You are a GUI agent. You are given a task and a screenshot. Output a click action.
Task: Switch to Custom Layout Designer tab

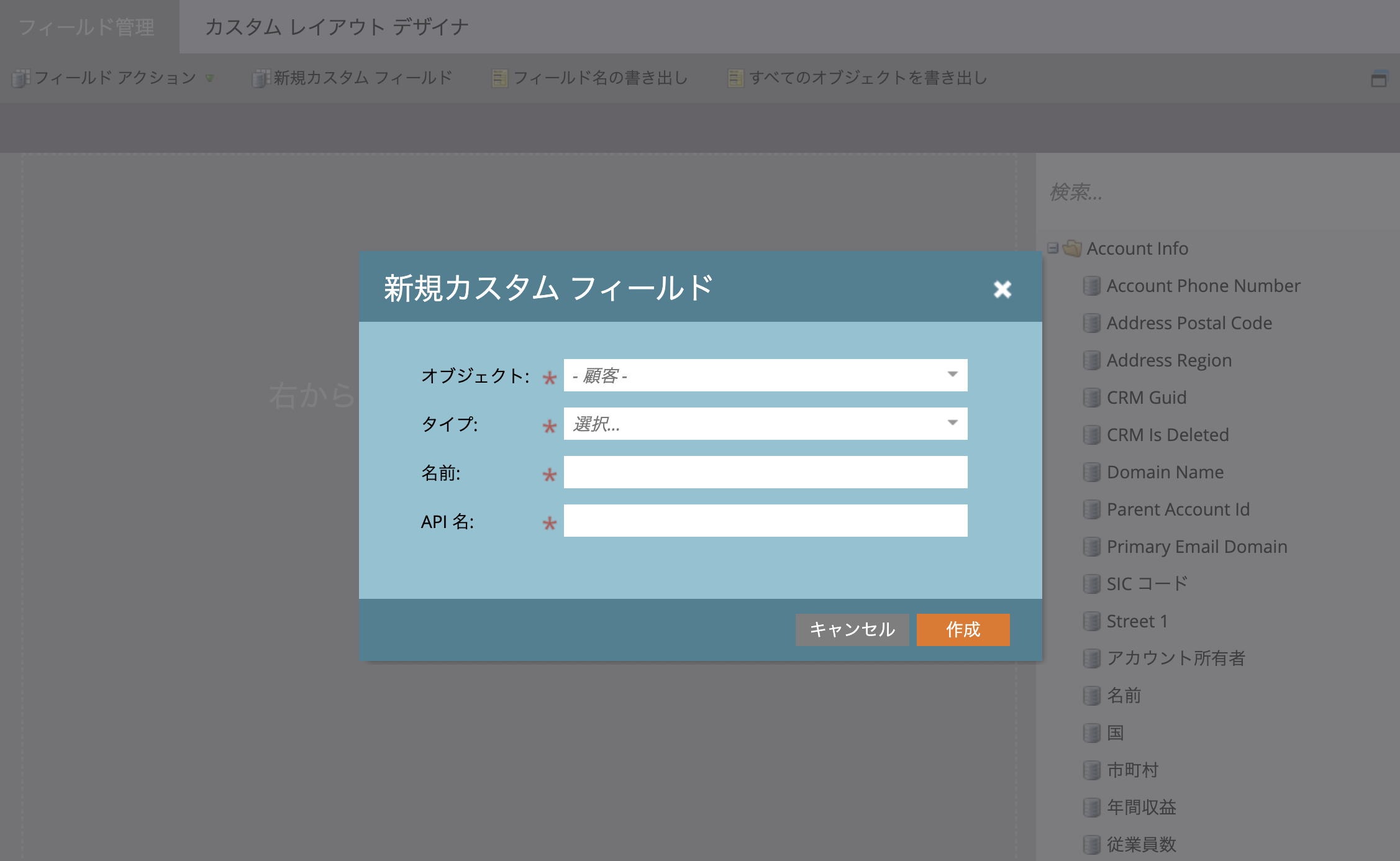click(337, 27)
